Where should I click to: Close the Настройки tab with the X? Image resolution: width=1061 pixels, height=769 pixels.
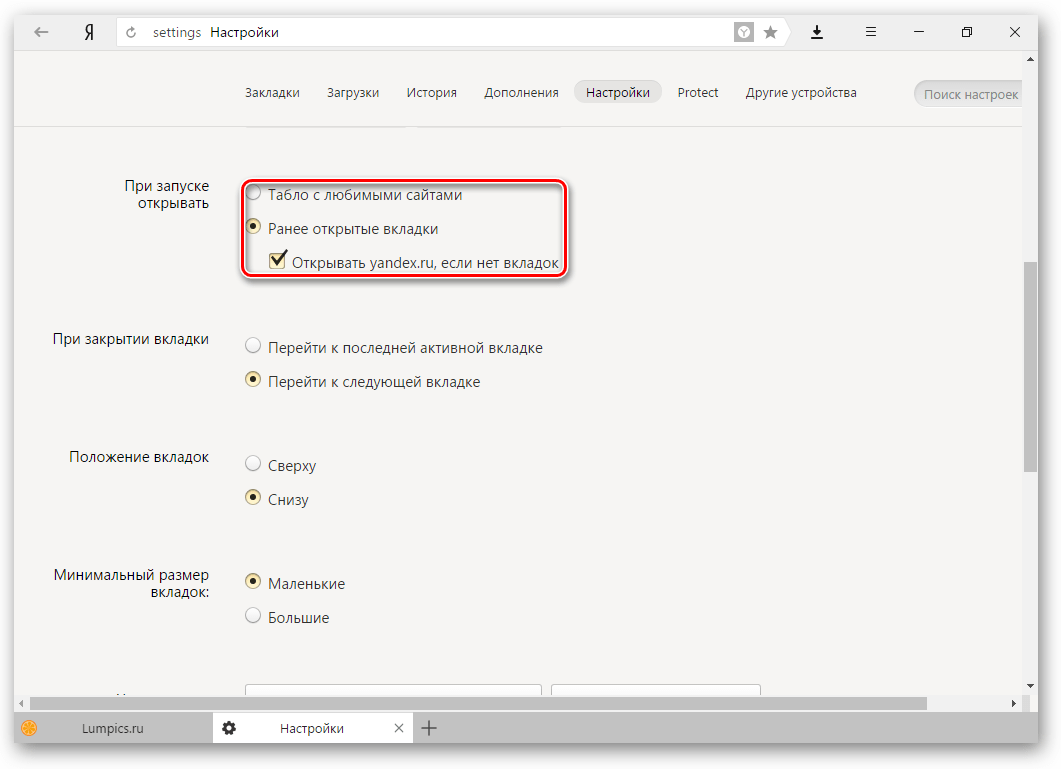click(399, 728)
